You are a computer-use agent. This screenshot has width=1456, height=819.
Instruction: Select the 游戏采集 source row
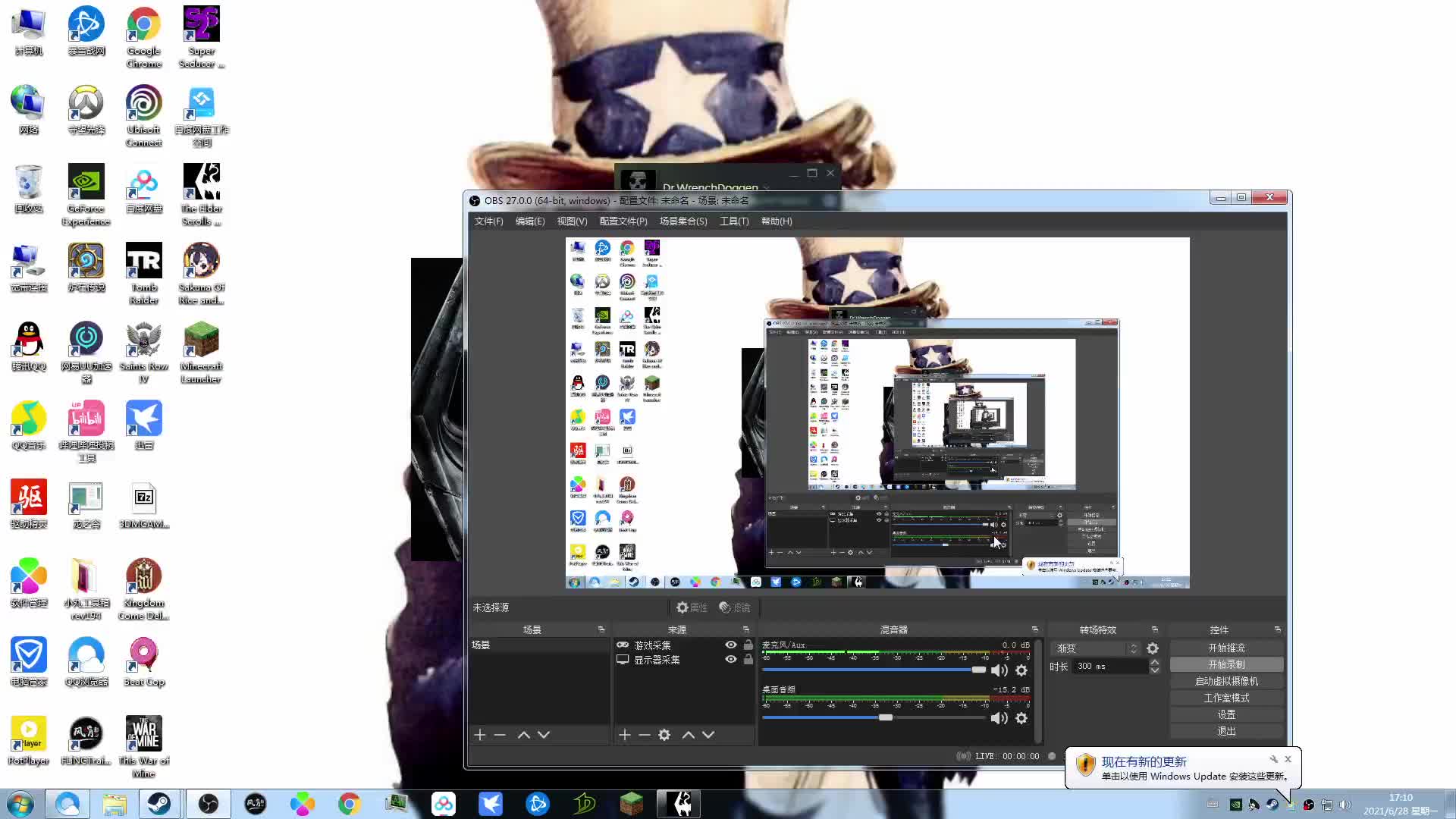coord(684,645)
